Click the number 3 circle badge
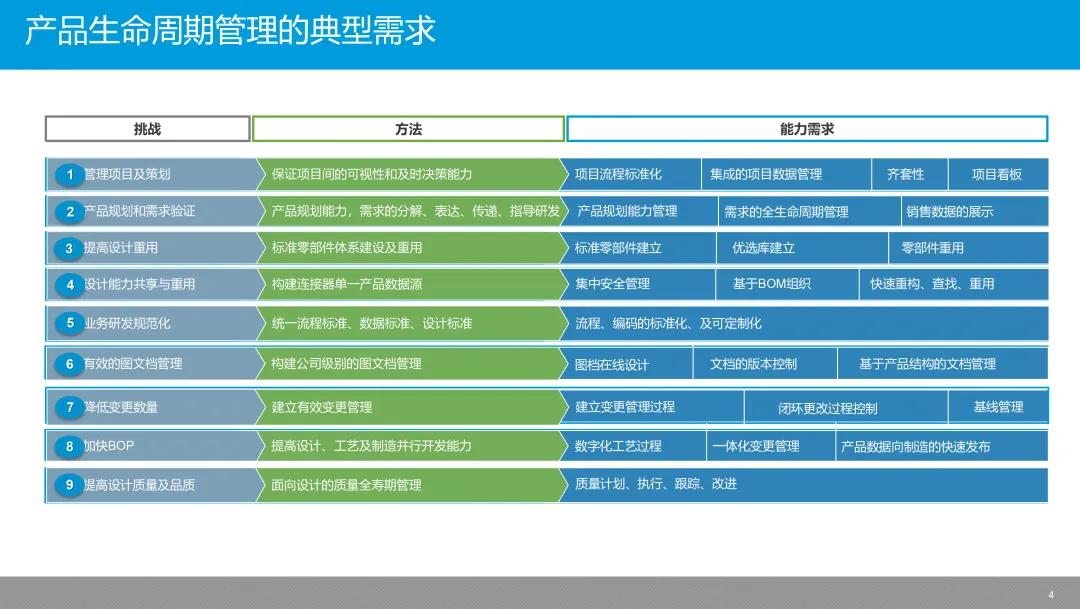This screenshot has height=609, width=1080. click(x=70, y=248)
